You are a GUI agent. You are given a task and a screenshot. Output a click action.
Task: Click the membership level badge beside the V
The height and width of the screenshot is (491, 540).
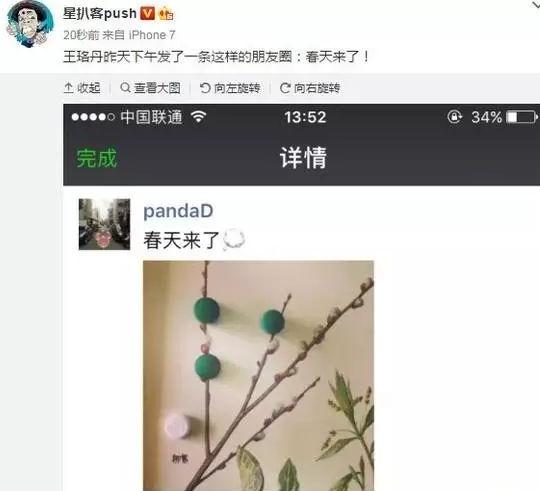pyautogui.click(x=166, y=14)
